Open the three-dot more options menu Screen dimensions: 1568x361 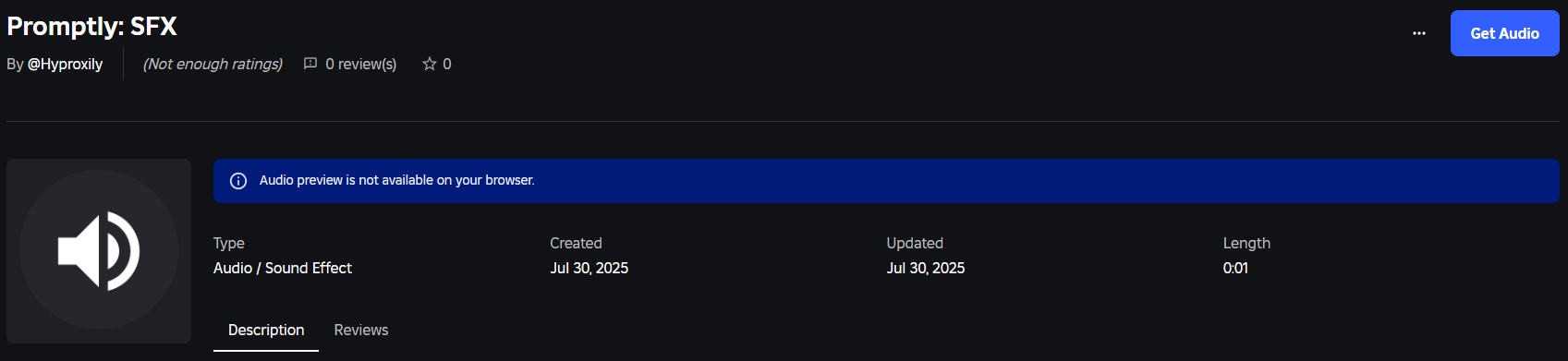(1419, 33)
